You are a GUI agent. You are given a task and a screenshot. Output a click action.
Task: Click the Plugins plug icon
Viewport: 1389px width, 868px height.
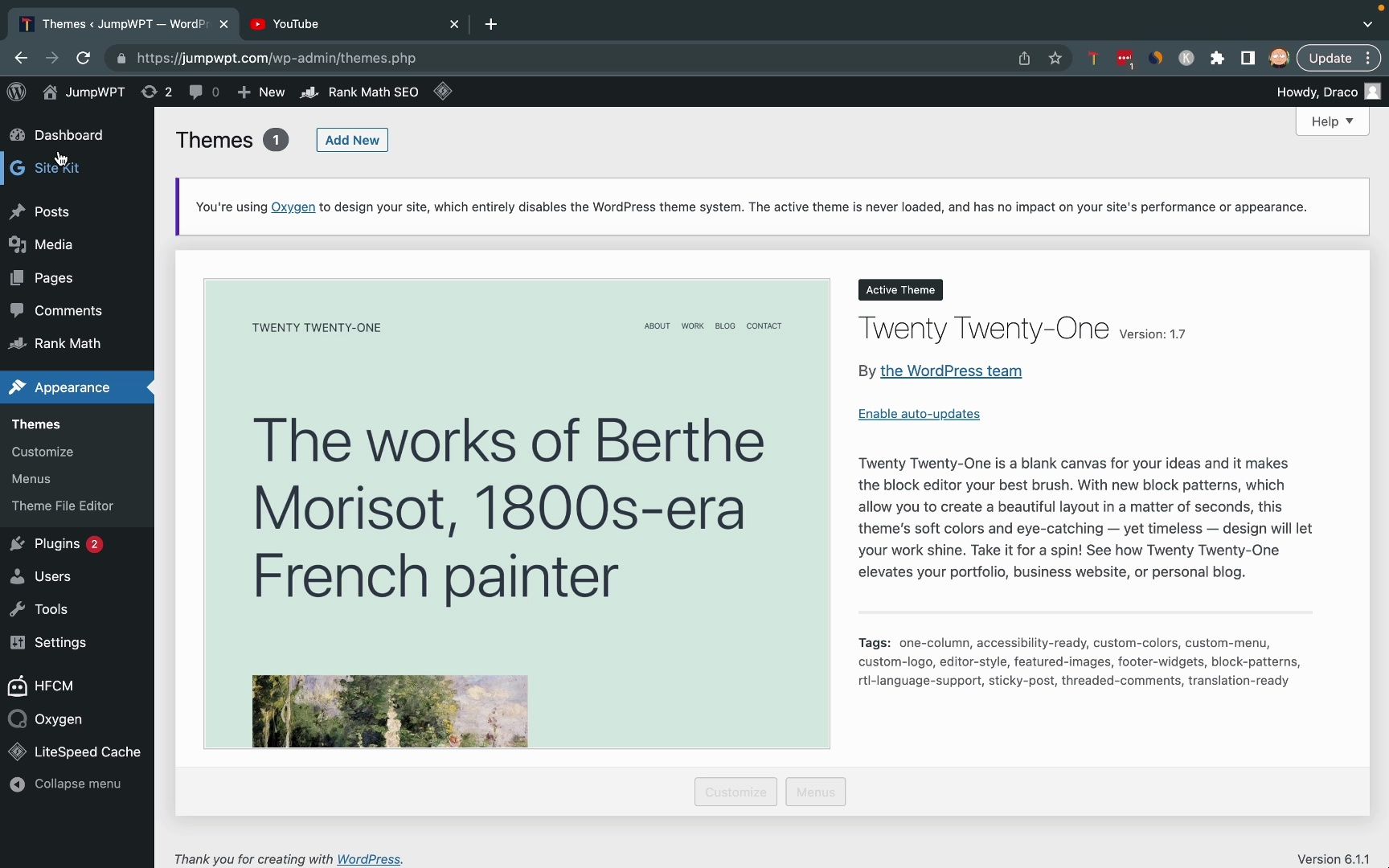pos(17,544)
